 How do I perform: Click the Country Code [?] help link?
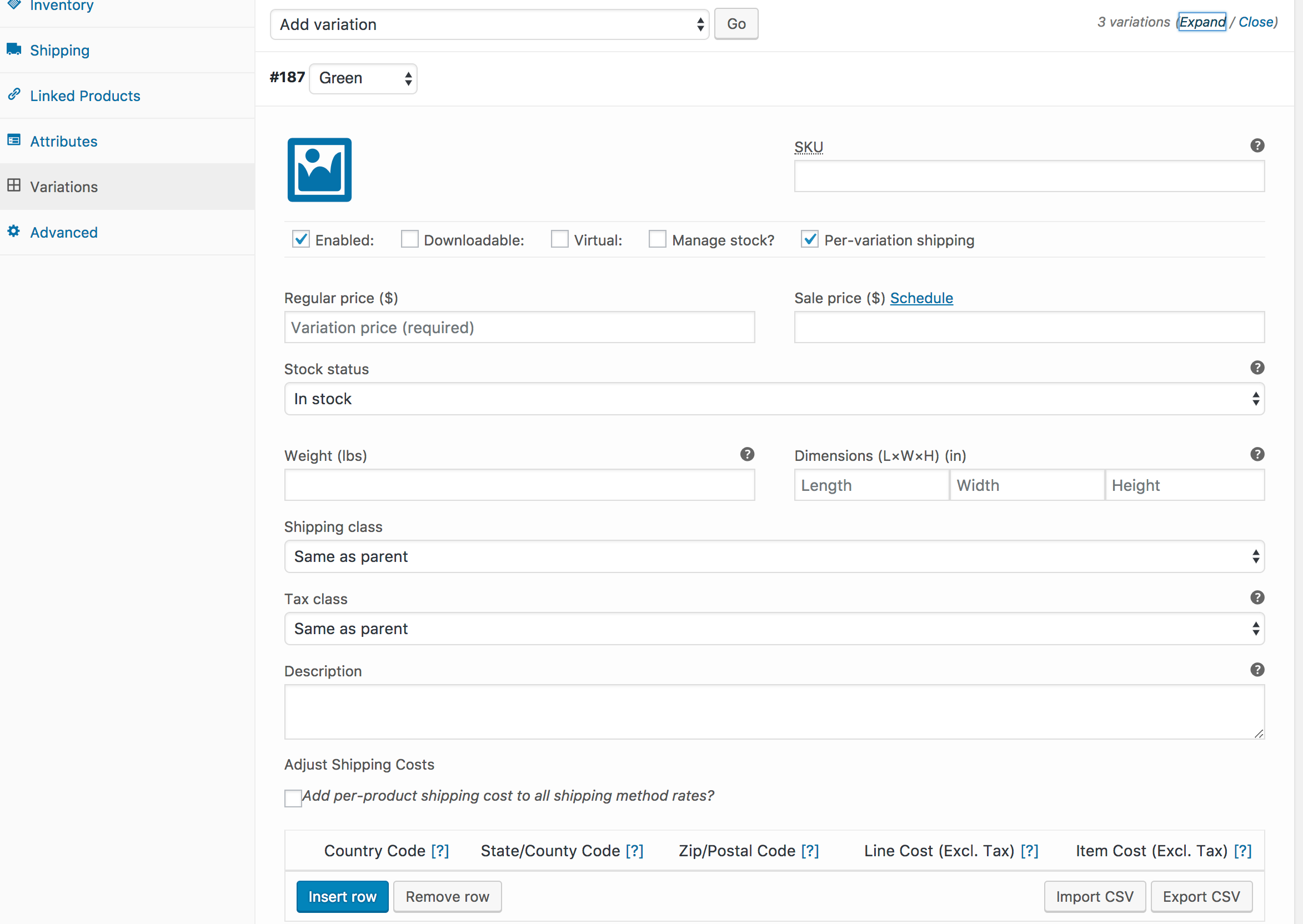click(440, 851)
